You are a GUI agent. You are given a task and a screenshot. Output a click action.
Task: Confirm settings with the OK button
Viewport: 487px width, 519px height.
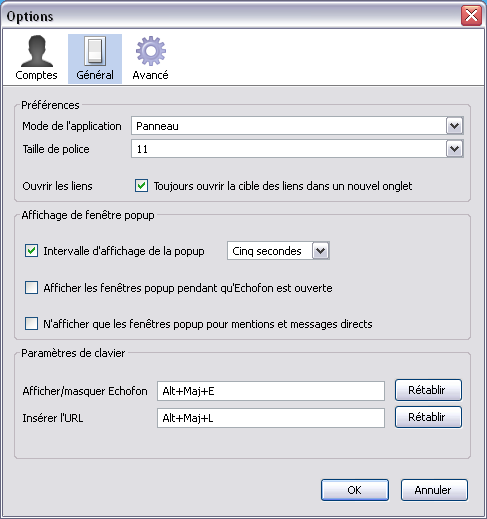[355, 490]
